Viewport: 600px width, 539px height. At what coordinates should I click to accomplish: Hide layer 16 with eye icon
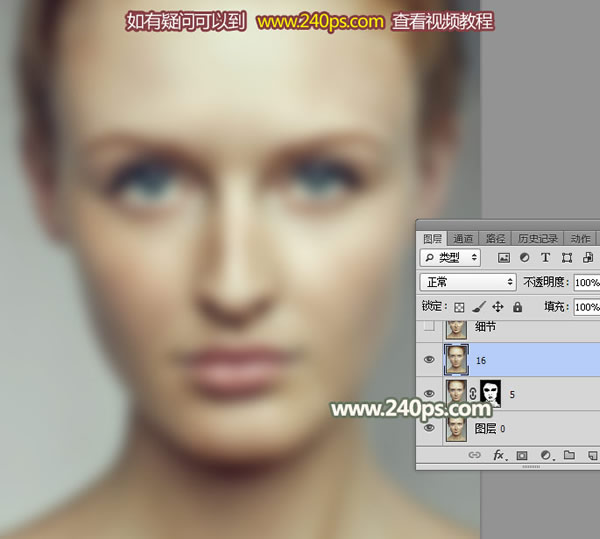(x=429, y=360)
